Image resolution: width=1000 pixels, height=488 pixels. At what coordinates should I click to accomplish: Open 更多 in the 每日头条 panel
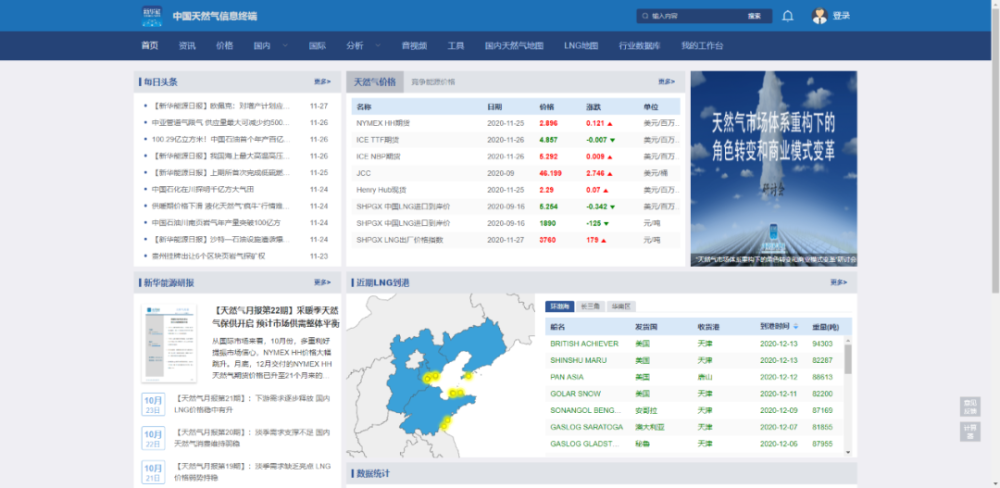pos(321,82)
